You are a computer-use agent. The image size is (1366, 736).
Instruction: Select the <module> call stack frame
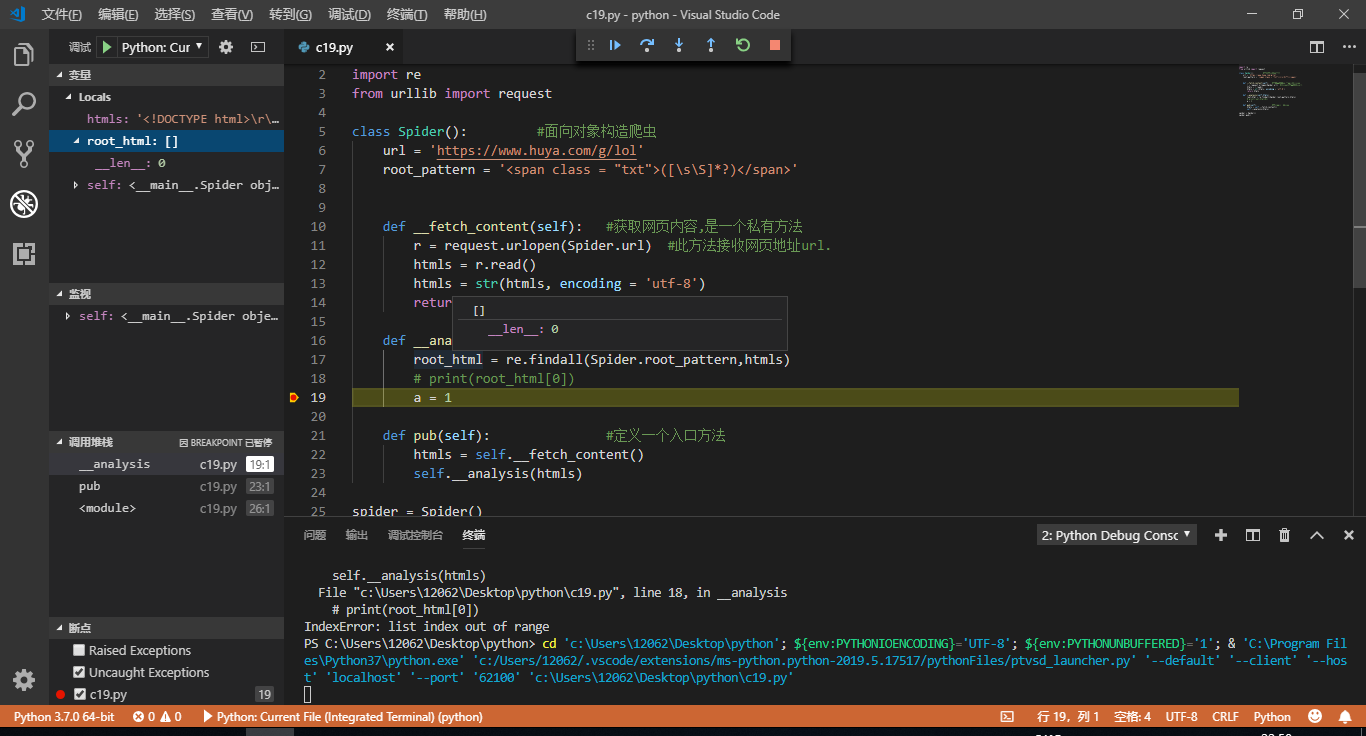point(167,508)
